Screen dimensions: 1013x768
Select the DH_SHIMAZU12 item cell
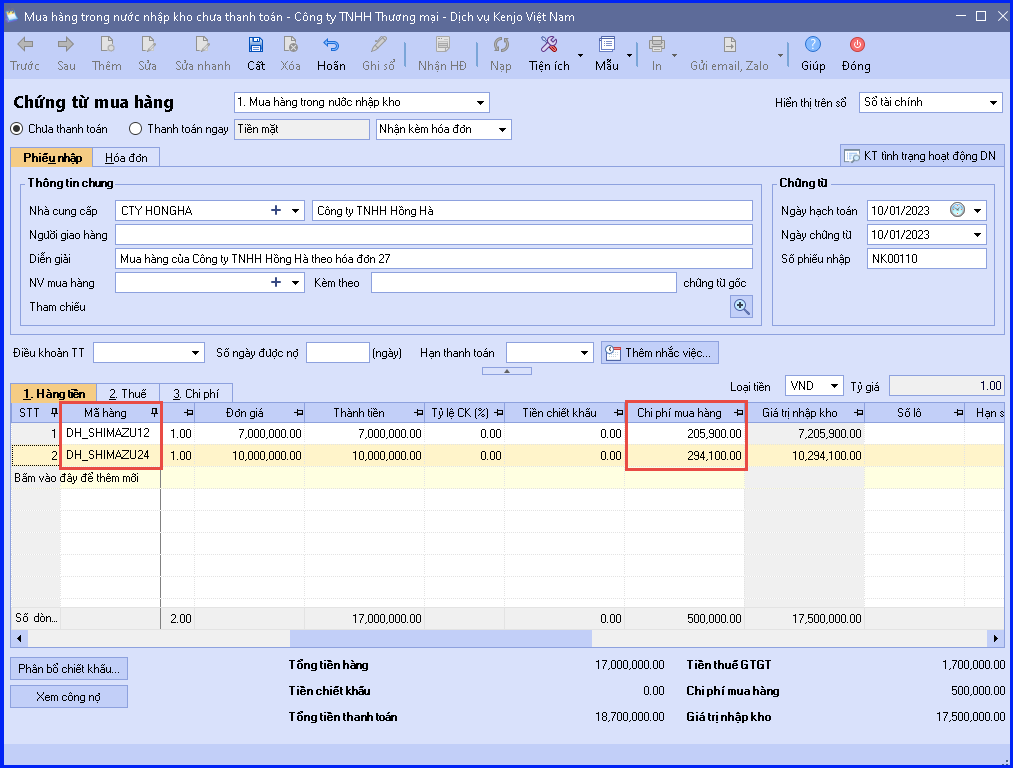(110, 433)
